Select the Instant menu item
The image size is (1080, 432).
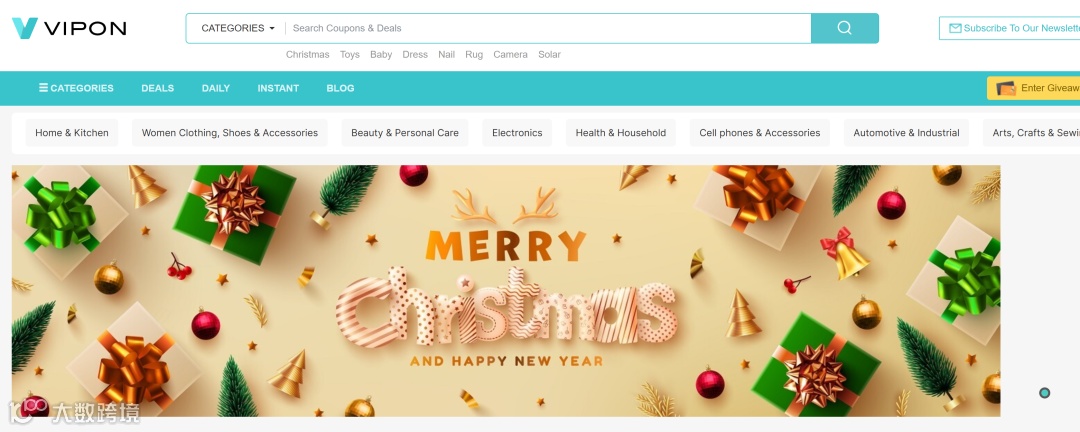(x=278, y=88)
